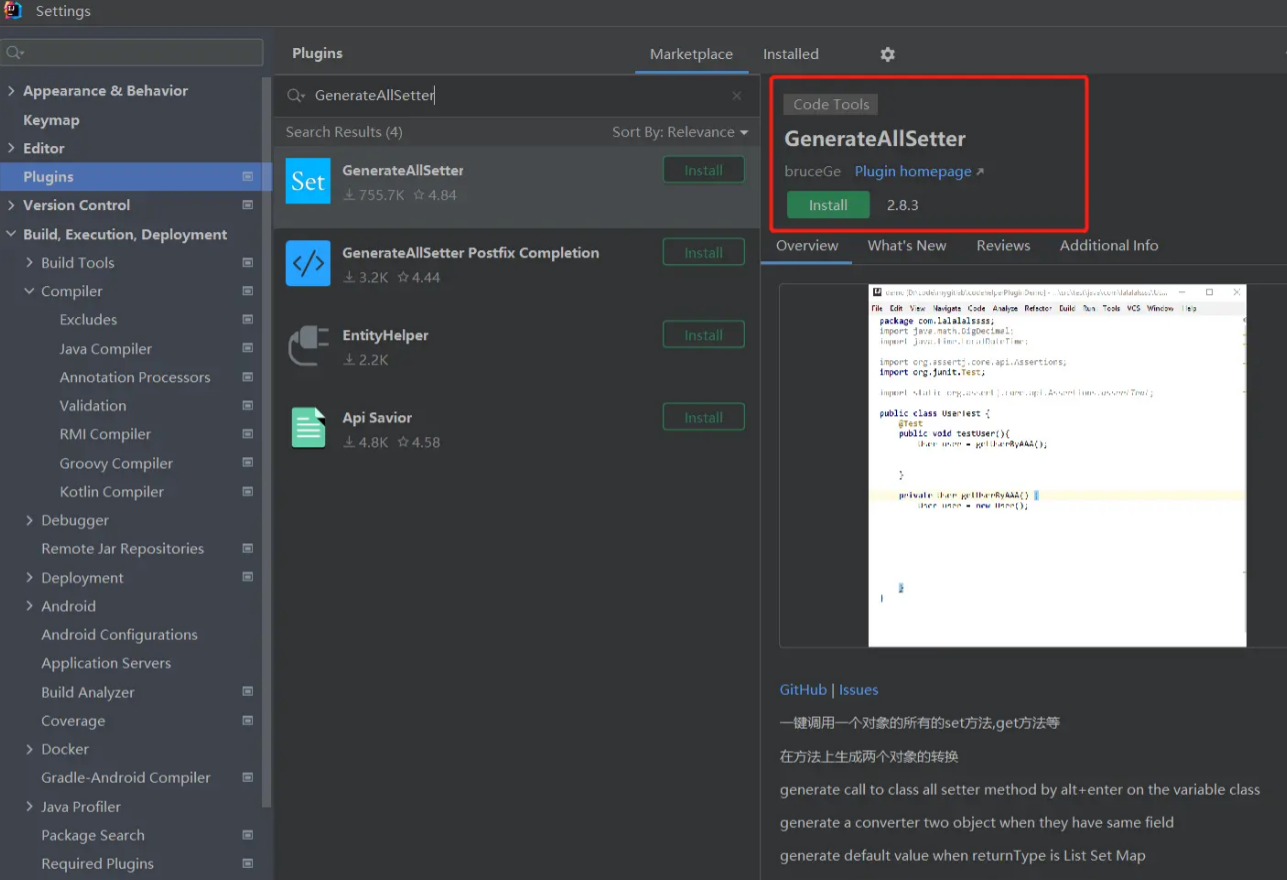
Task: Click the plugin demo screenshot preview
Action: [x=1057, y=466]
